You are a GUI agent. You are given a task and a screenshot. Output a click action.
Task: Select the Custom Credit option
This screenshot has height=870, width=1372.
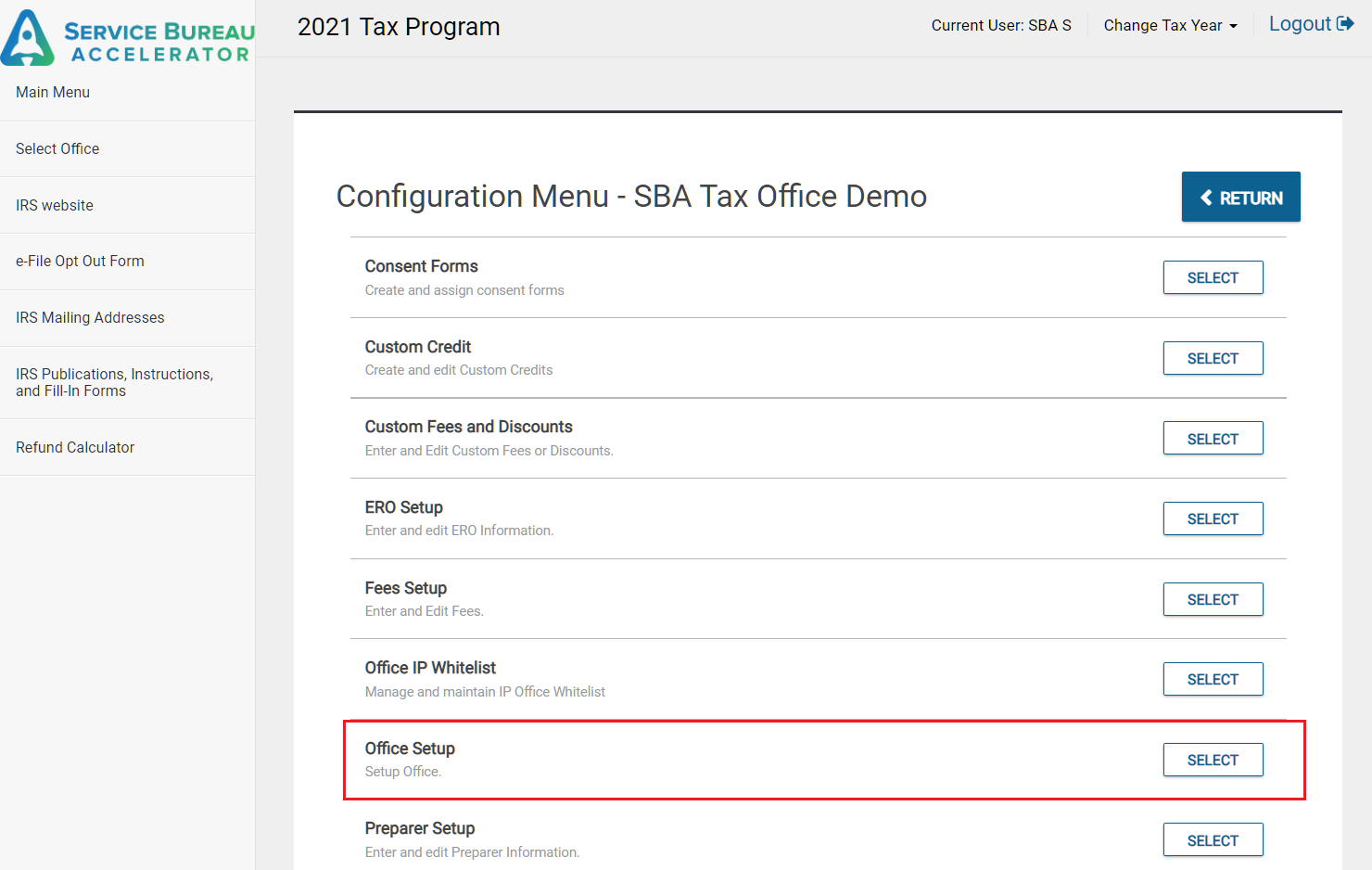pyautogui.click(x=1213, y=359)
